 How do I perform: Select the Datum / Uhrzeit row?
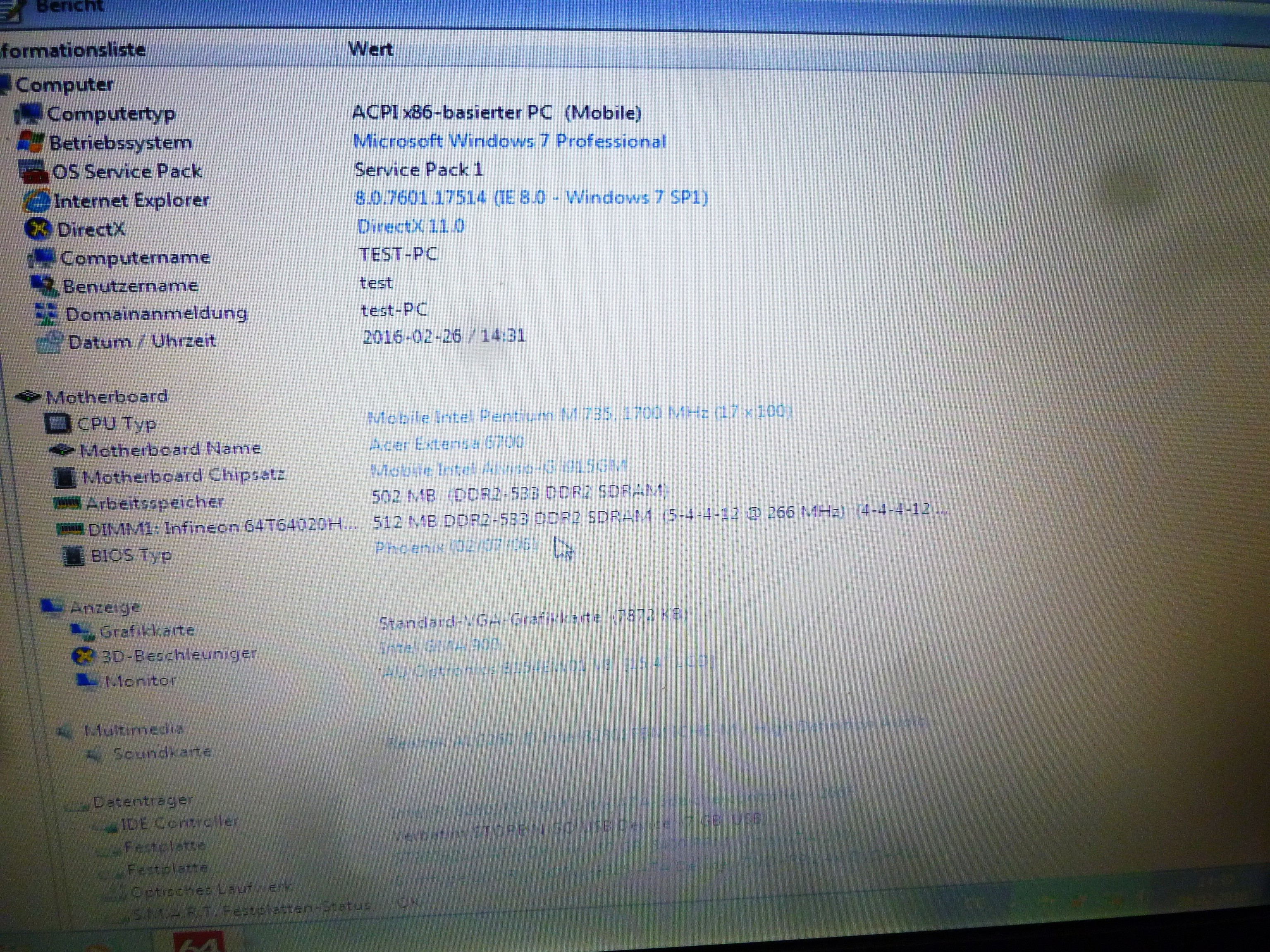pyautogui.click(x=142, y=341)
